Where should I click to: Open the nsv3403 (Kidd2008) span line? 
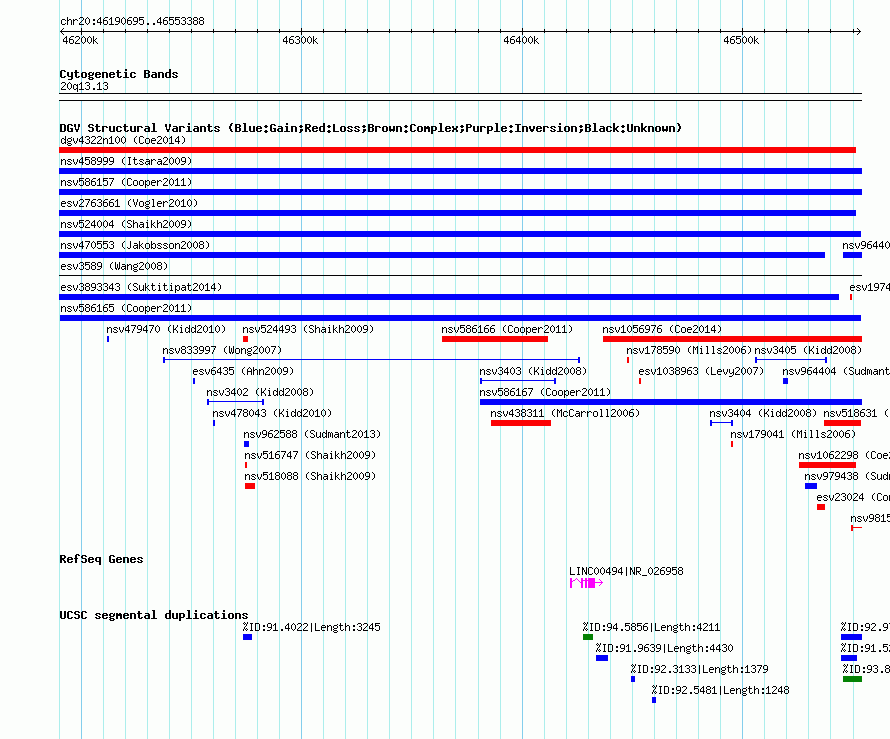(518, 381)
